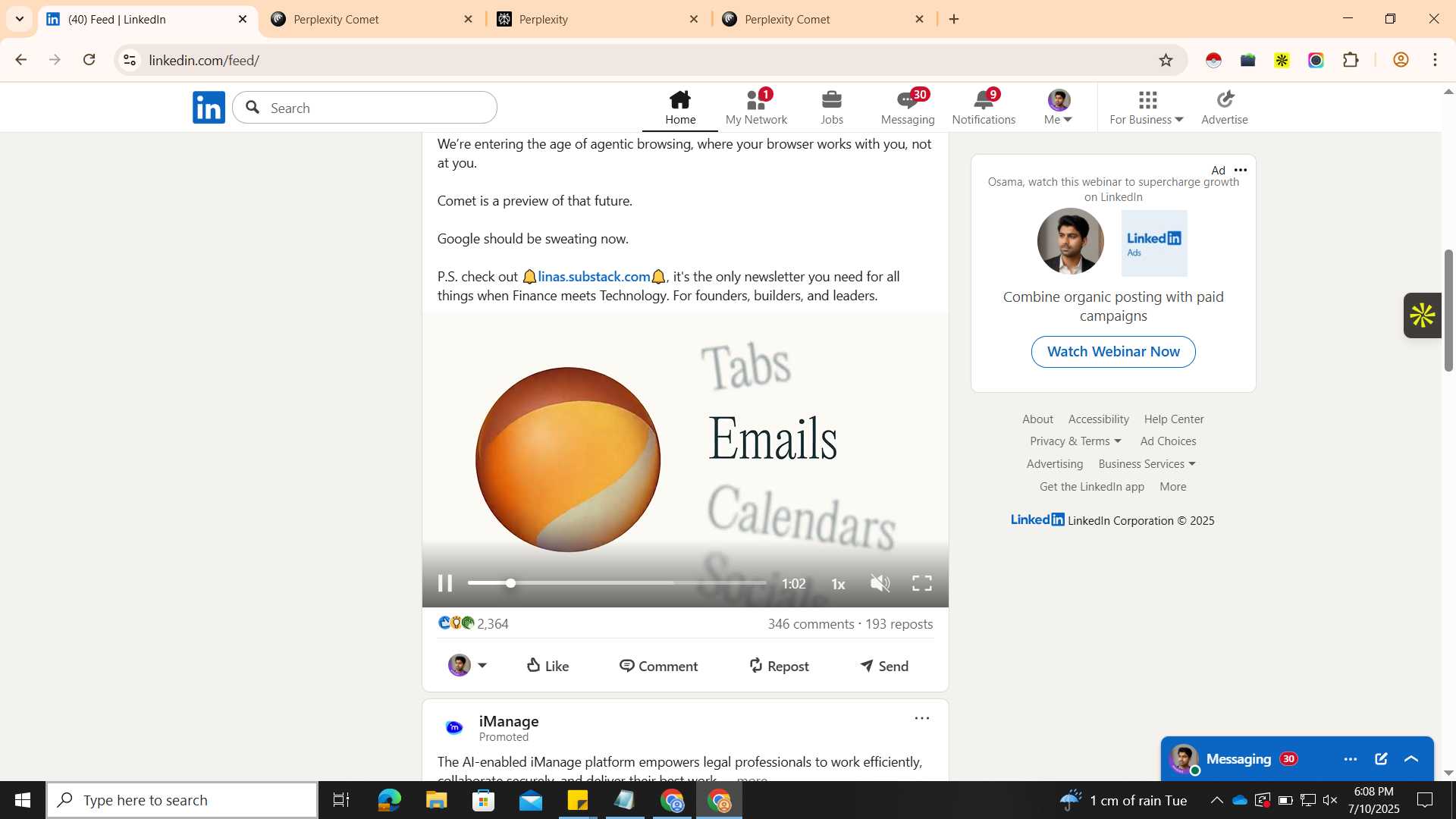Open the Advertise link in the header

pos(1225,107)
